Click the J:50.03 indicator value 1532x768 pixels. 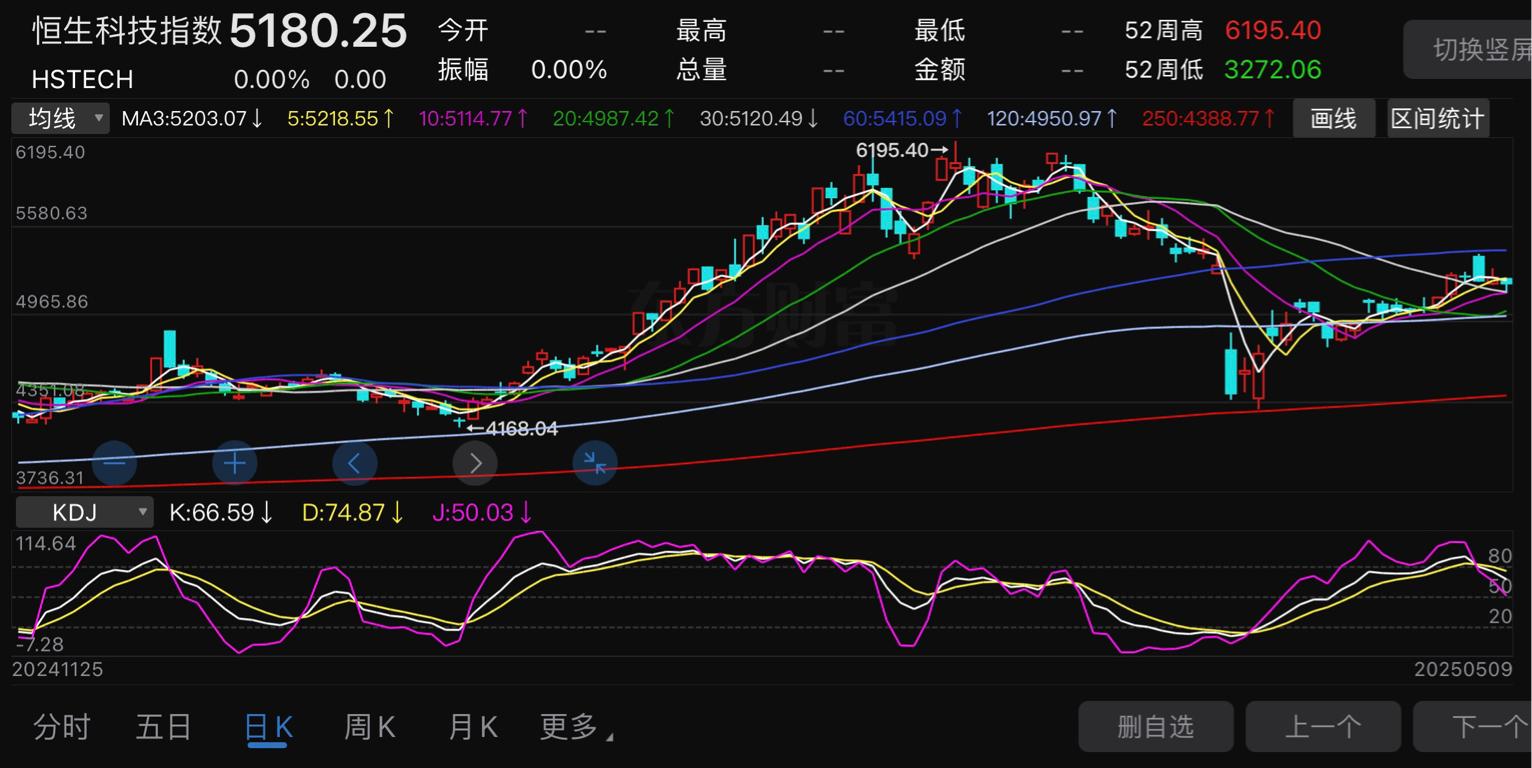483,513
